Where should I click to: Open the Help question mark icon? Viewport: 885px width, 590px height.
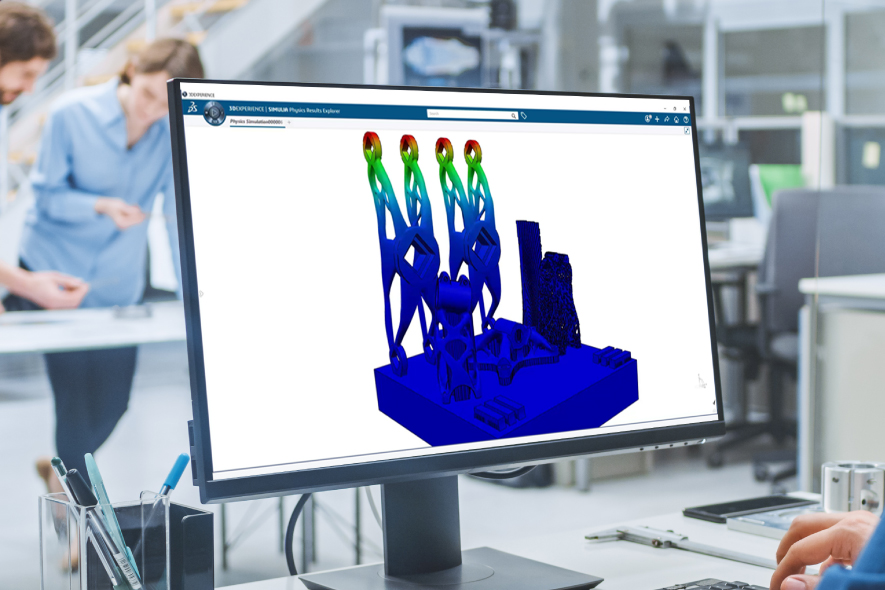(686, 119)
